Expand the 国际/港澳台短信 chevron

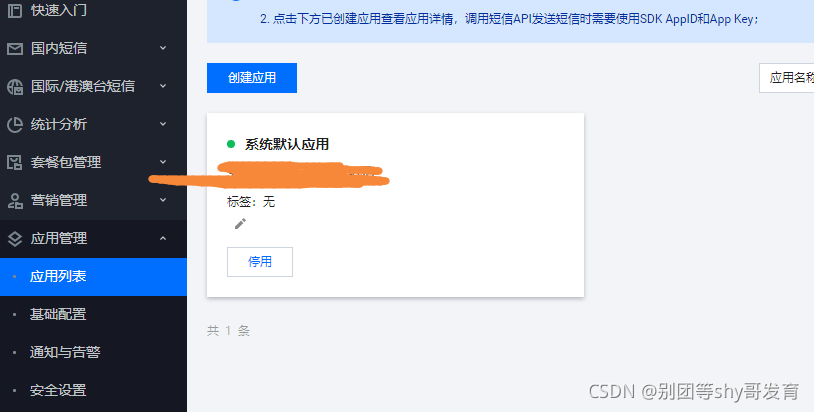163,86
